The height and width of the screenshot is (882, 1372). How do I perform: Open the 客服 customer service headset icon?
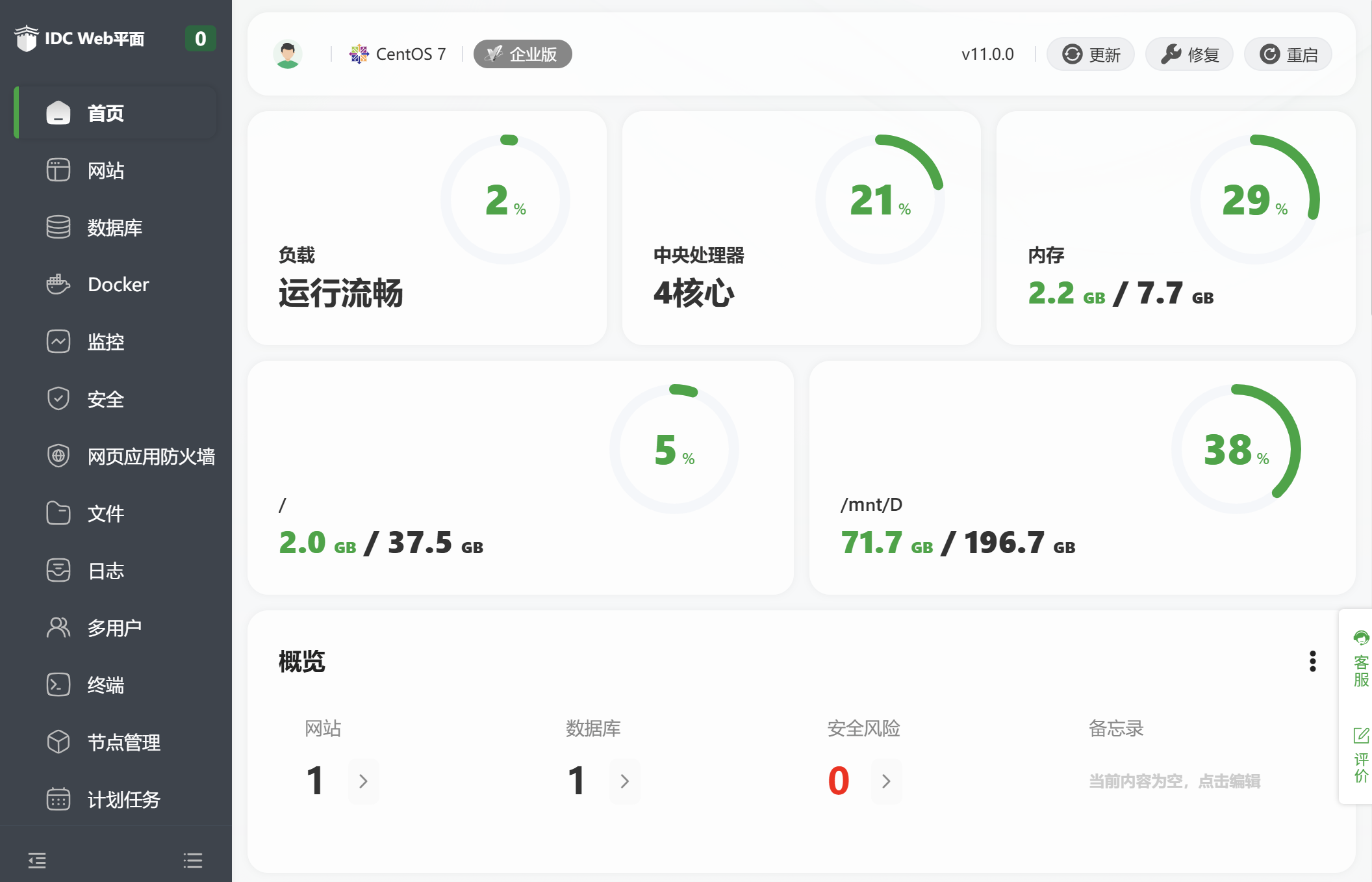1361,638
